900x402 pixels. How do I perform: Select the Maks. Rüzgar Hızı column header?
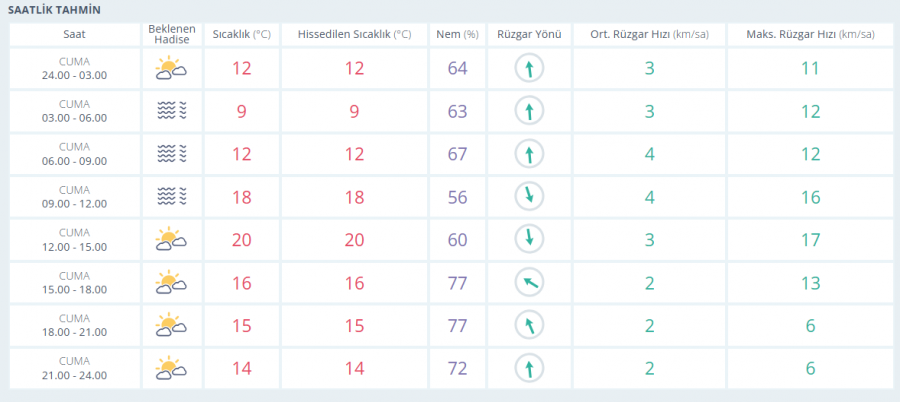click(x=809, y=34)
